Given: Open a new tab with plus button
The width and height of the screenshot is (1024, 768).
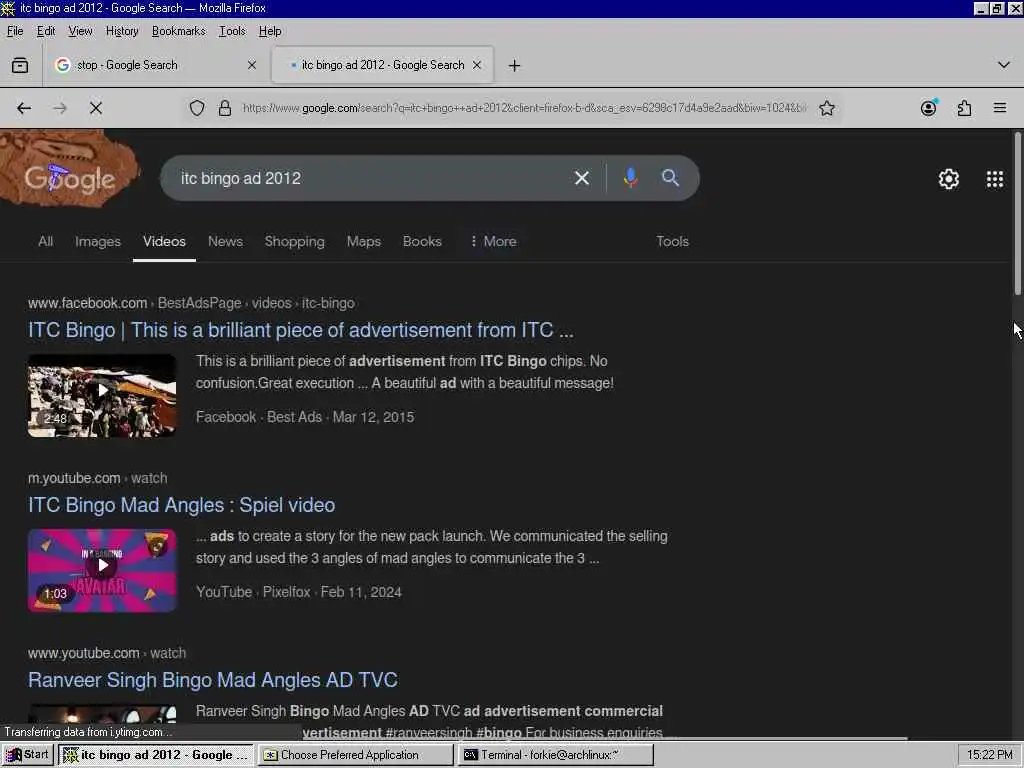Looking at the screenshot, I should (x=515, y=65).
